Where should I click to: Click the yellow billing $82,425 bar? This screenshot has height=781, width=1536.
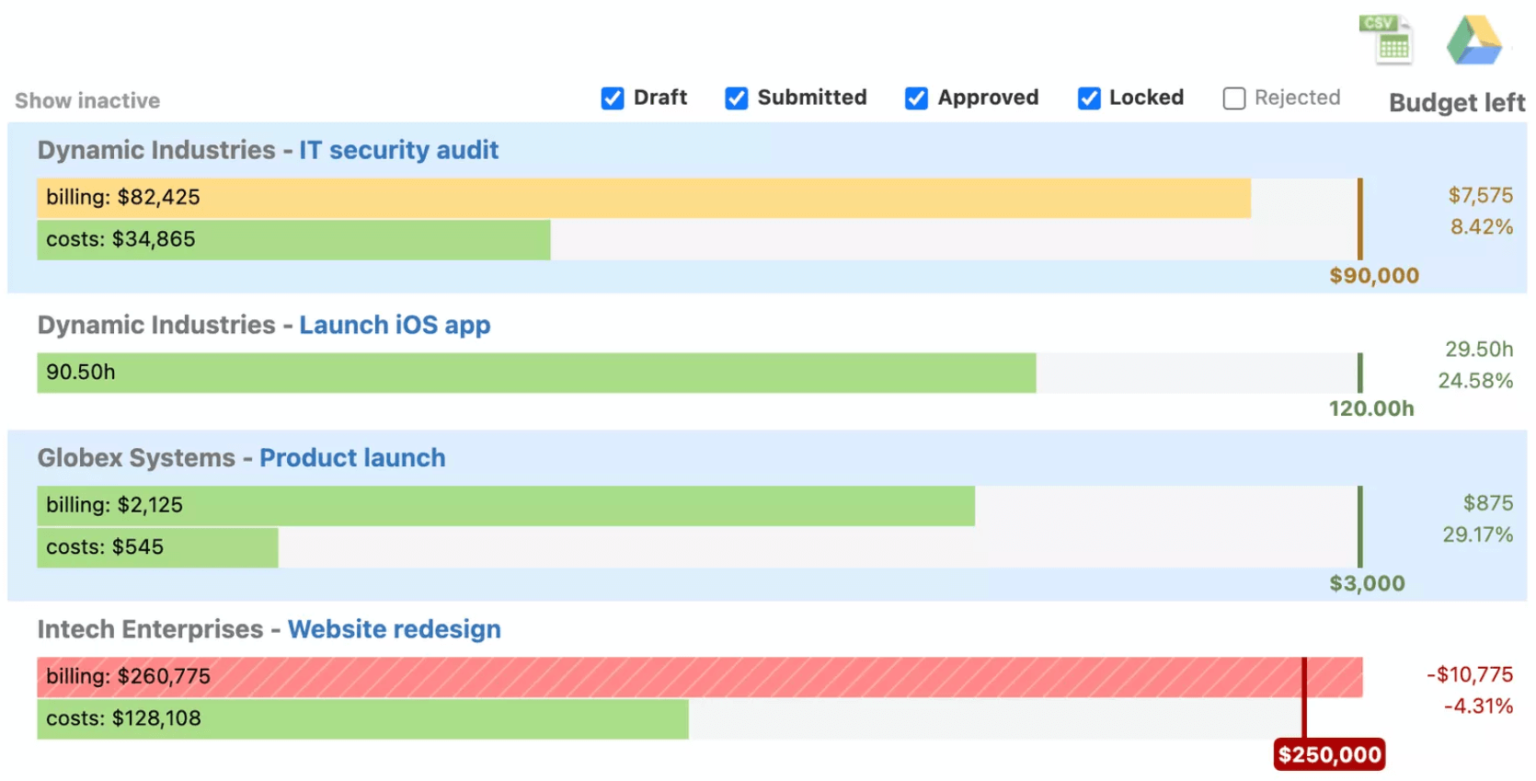click(x=643, y=198)
